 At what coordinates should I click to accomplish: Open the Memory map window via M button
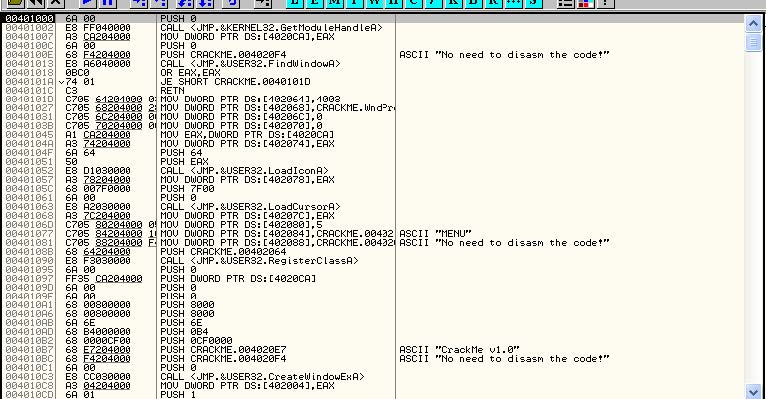pyautogui.click(x=335, y=2)
